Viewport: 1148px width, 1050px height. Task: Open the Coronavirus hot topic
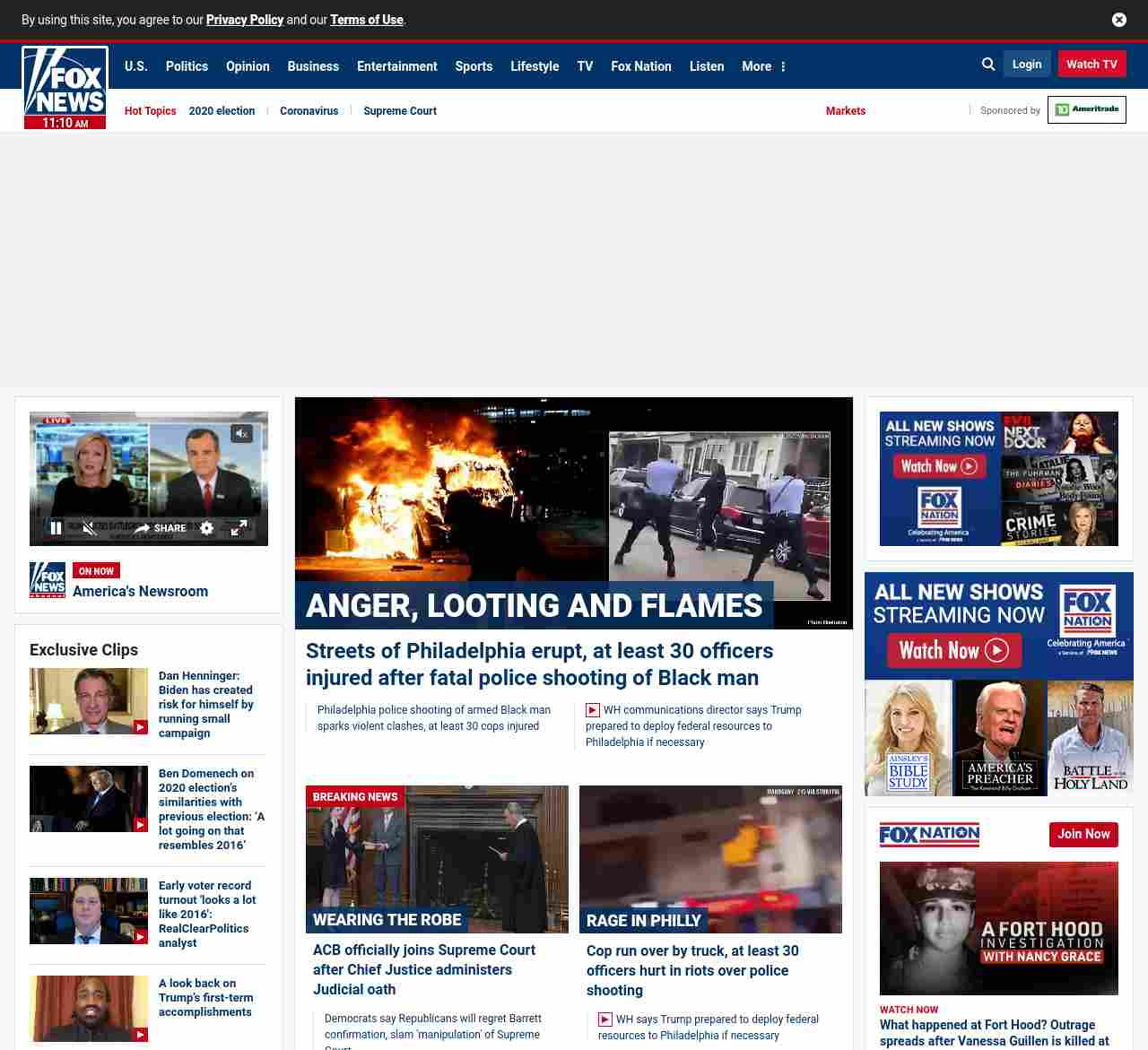click(x=309, y=111)
